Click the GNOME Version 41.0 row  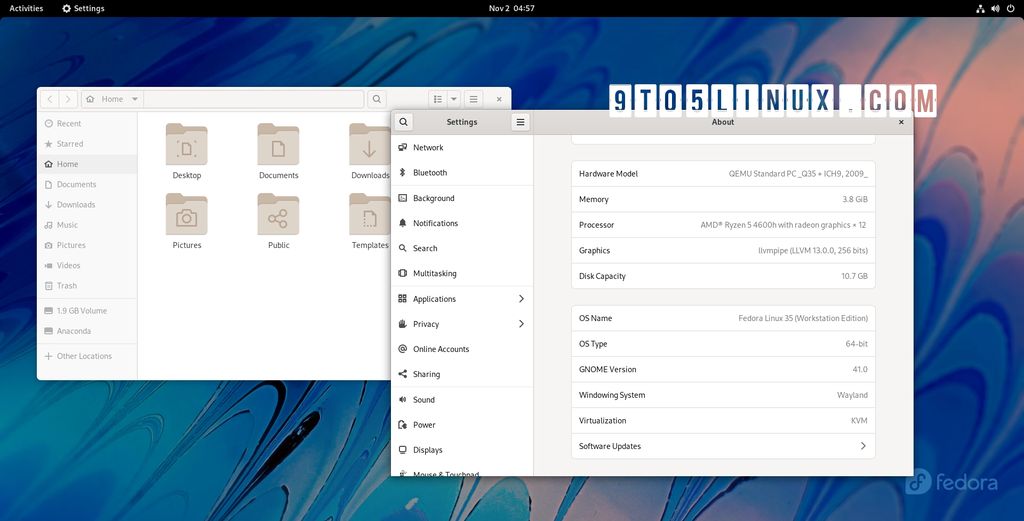(x=723, y=370)
